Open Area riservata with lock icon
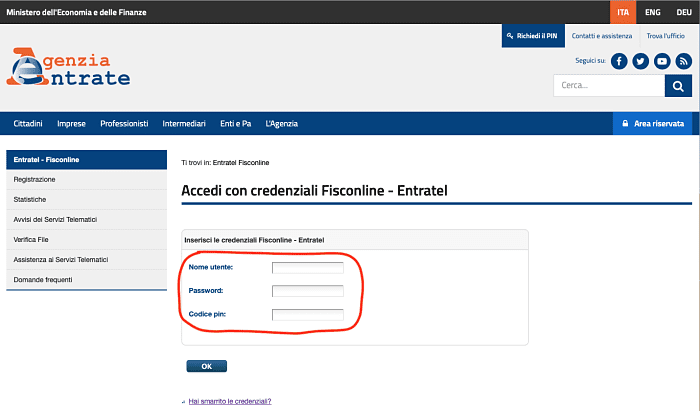 pos(653,124)
